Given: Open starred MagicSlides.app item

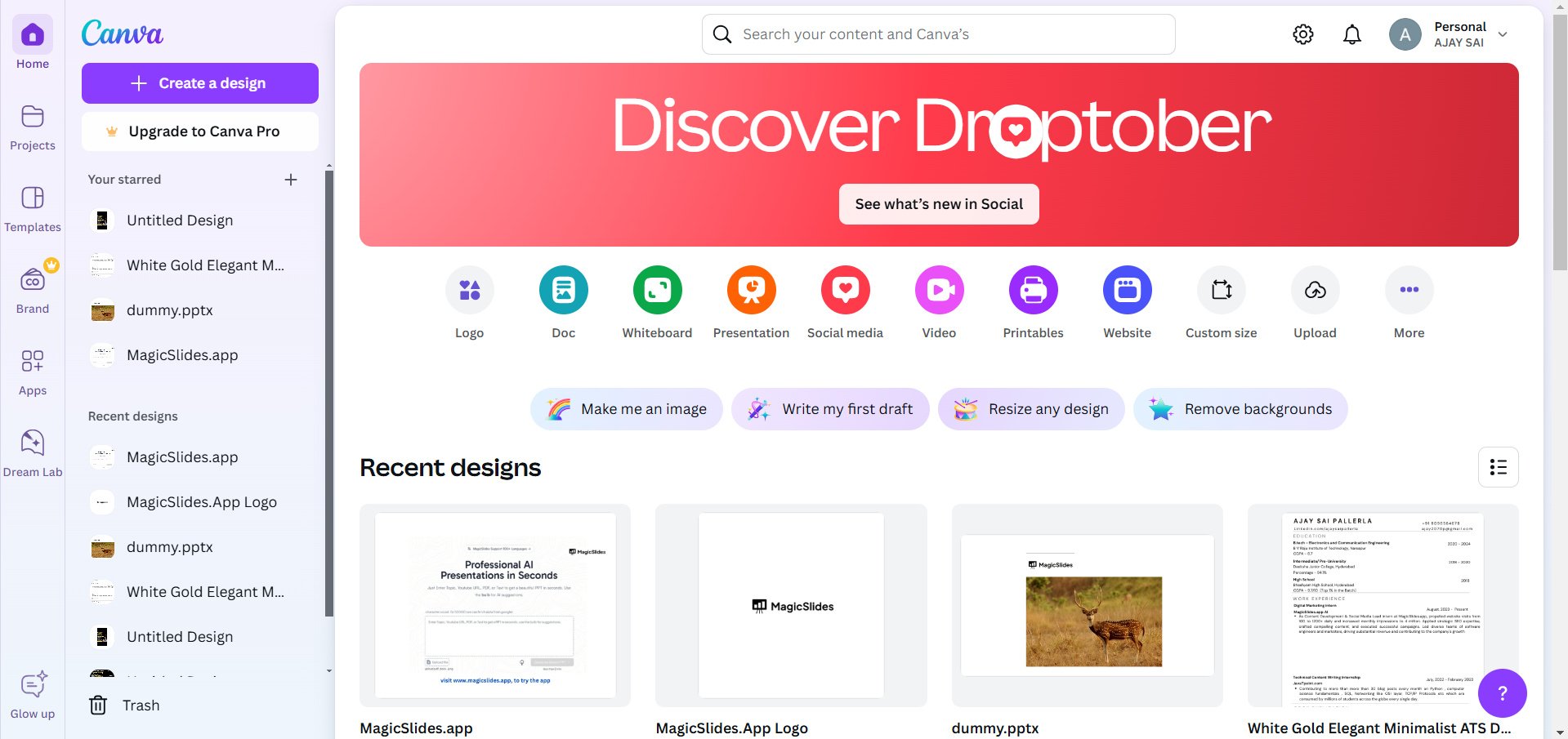Looking at the screenshot, I should point(194,355).
